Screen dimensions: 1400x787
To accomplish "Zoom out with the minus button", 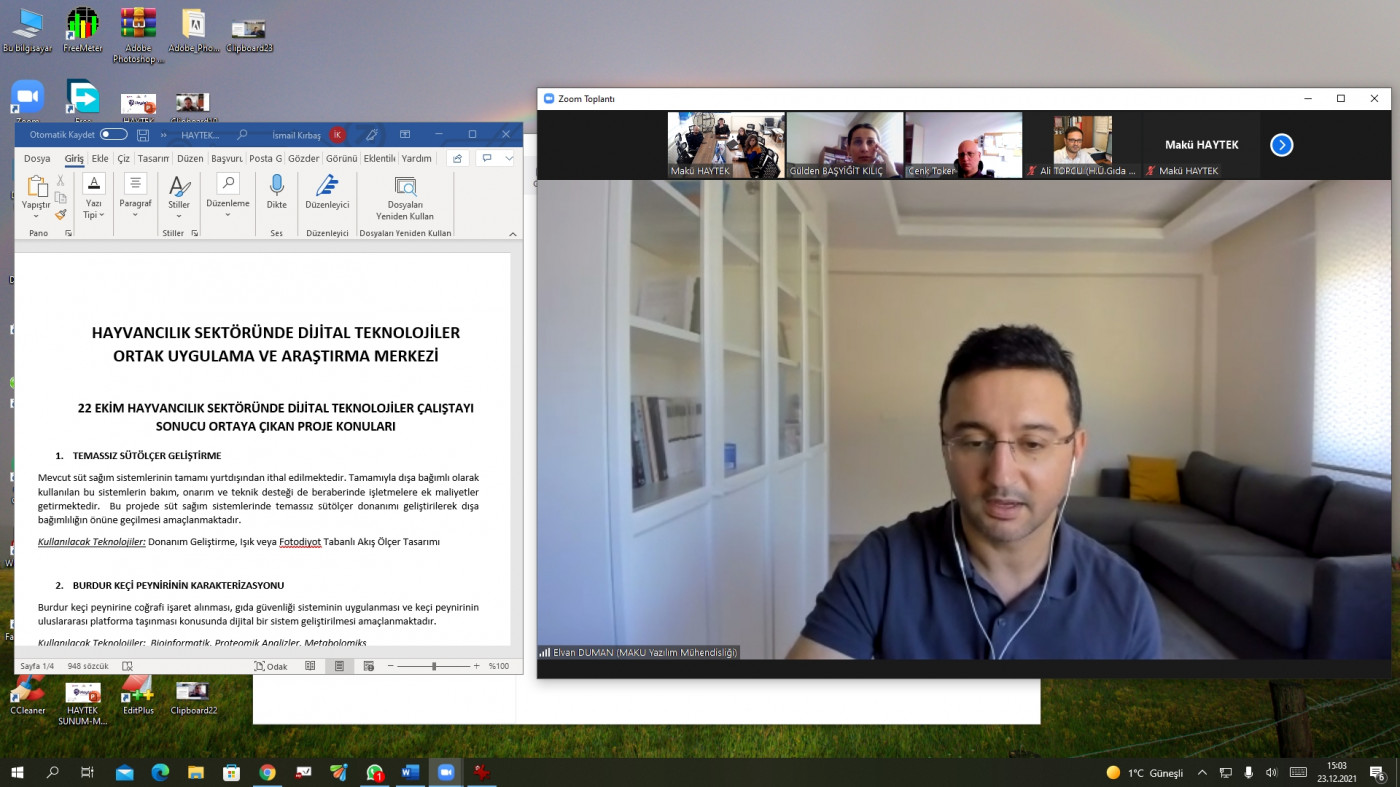I will [391, 666].
